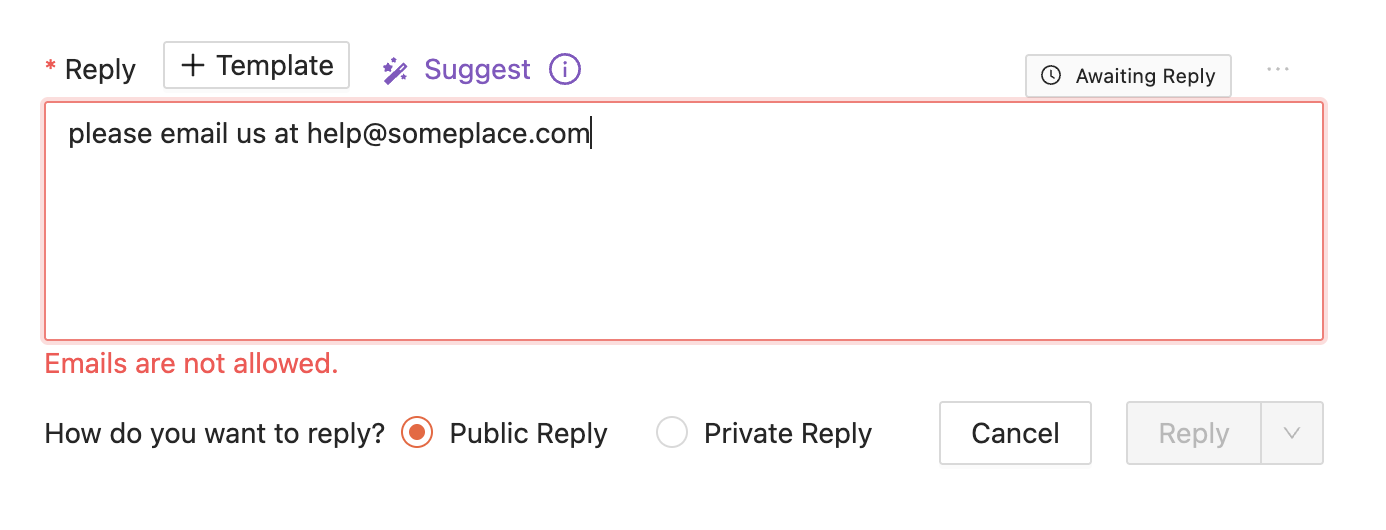Place cursor in help@someplace.com text
The image size is (1386, 530).
(449, 134)
